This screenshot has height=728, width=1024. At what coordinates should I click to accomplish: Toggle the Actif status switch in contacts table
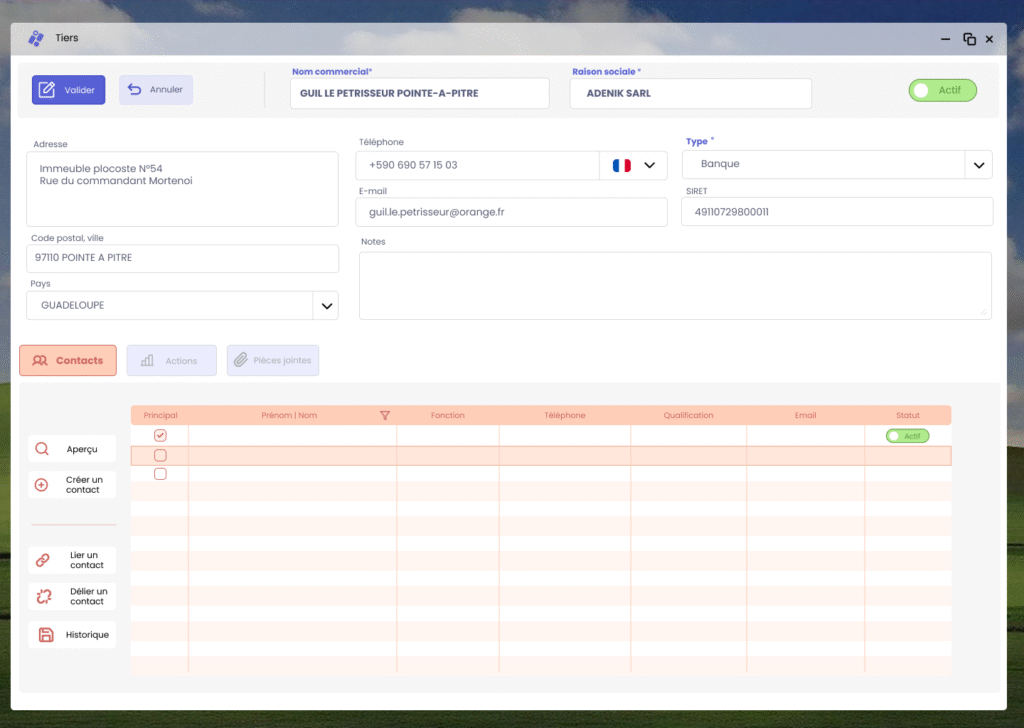point(907,436)
